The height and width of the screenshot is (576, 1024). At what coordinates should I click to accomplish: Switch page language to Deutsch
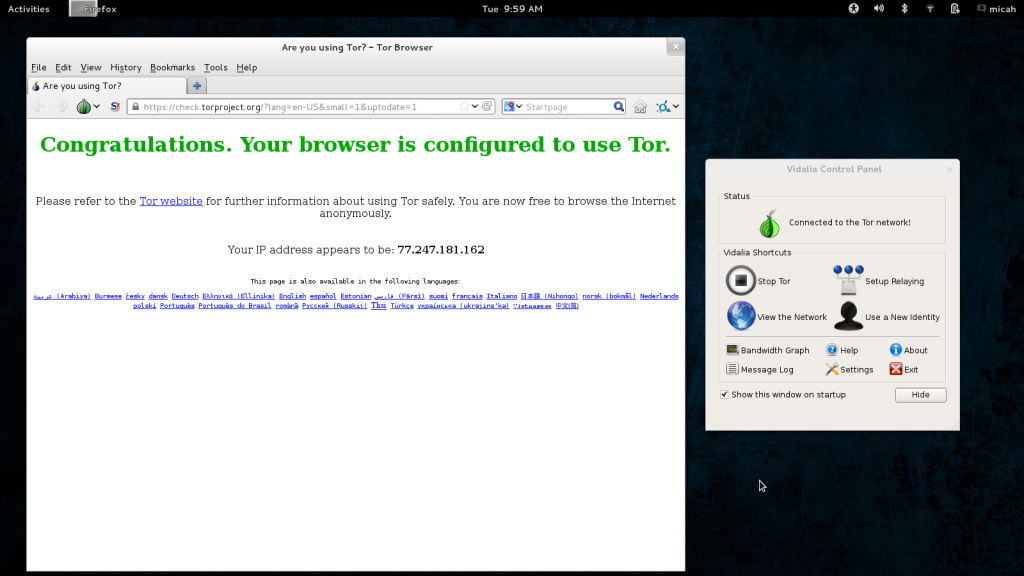pos(185,296)
